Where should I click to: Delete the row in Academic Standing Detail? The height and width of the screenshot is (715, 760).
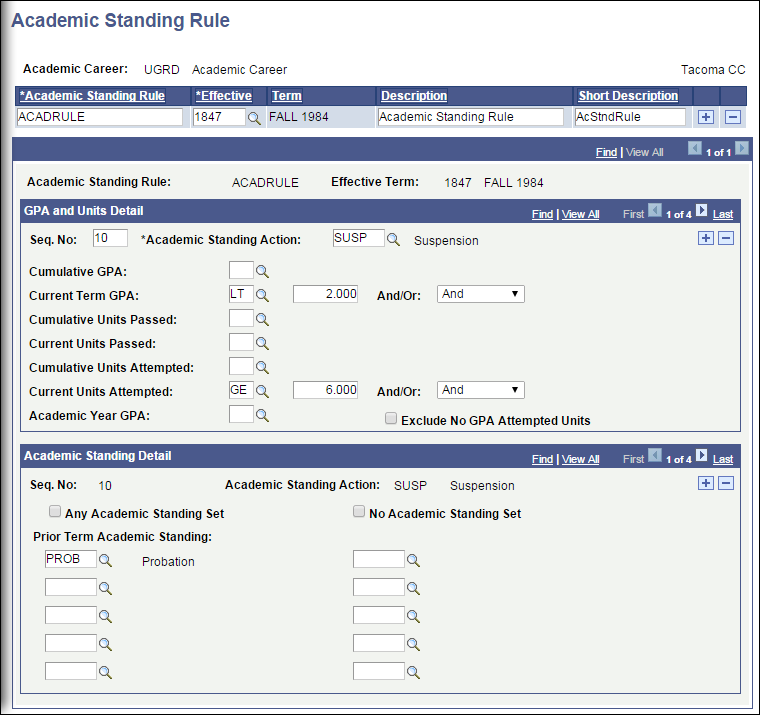[x=726, y=483]
